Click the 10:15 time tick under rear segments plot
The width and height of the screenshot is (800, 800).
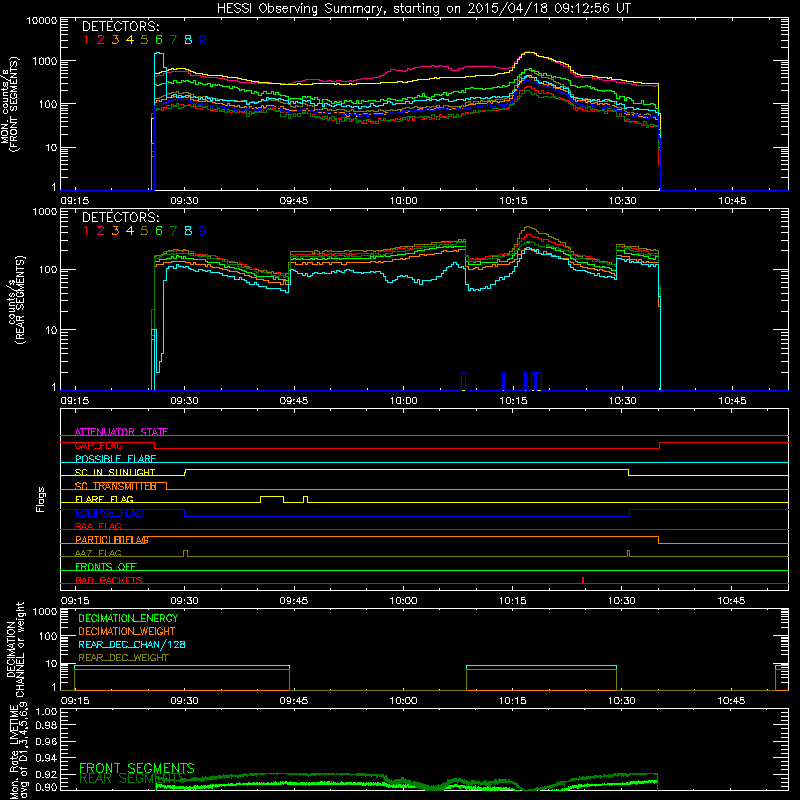(513, 401)
